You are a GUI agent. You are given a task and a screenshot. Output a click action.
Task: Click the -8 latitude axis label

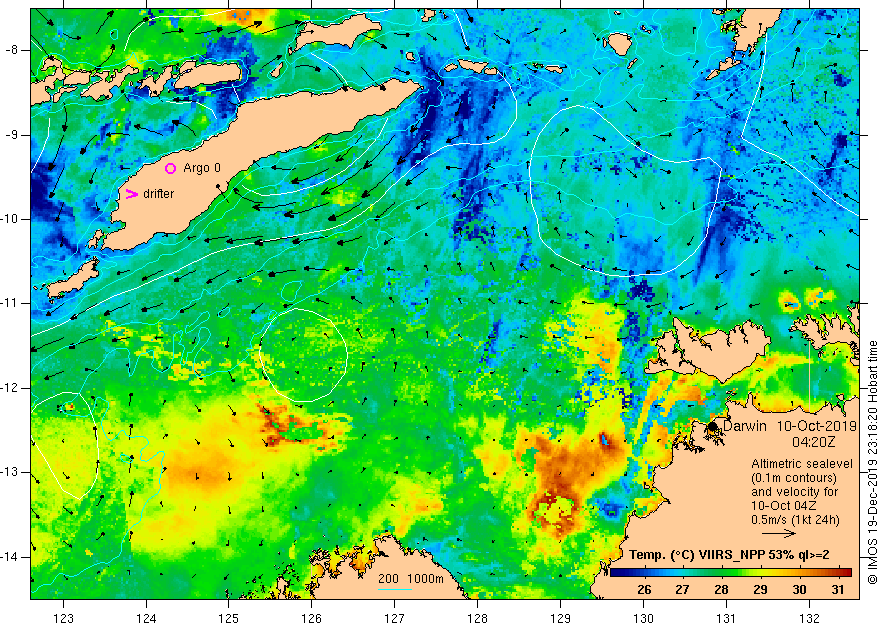tap(12, 50)
